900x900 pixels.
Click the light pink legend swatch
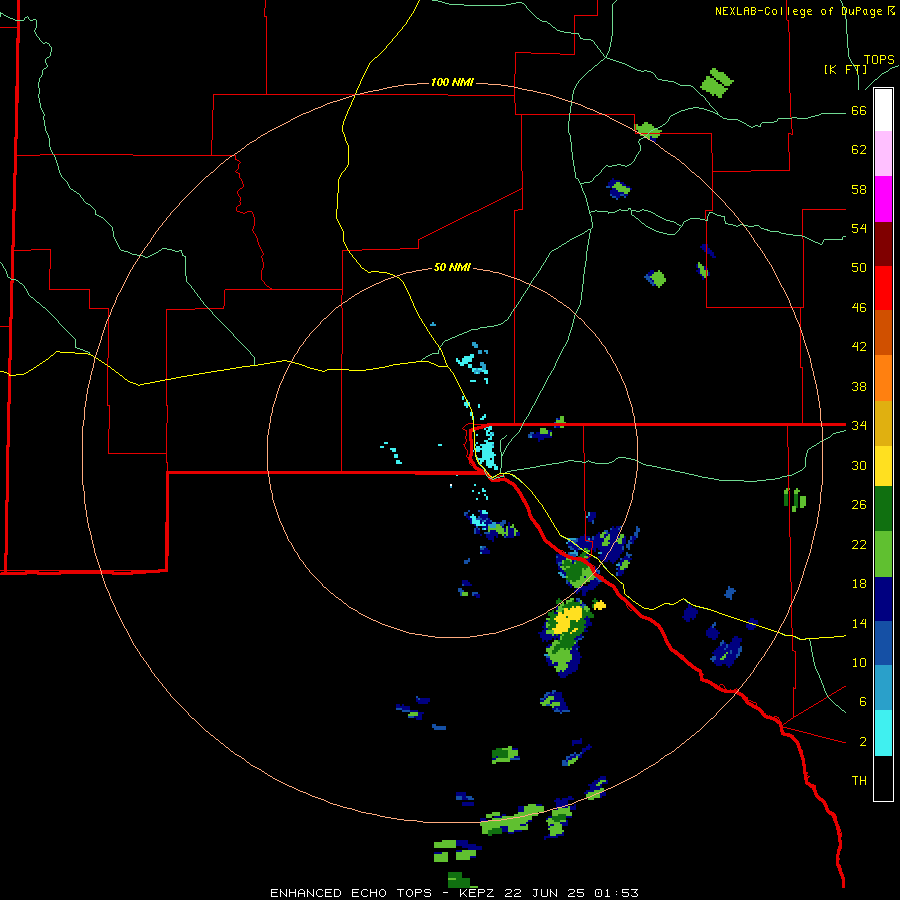pos(883,154)
